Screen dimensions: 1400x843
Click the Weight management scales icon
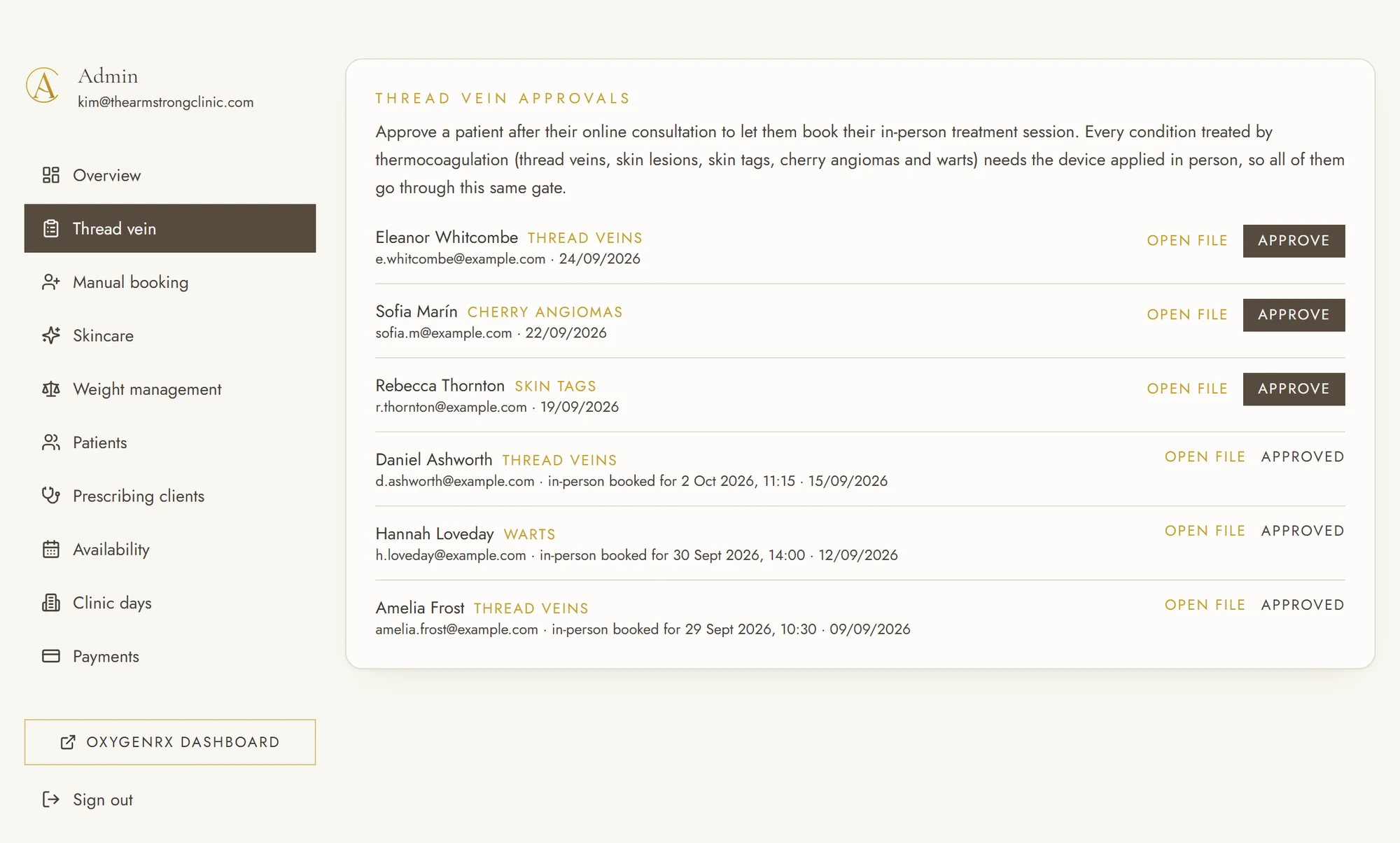tap(51, 389)
